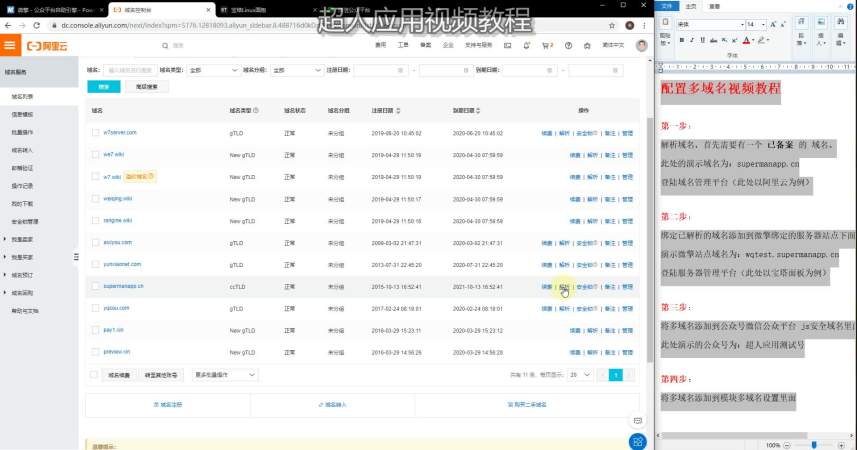Image resolution: width=857 pixels, height=450 pixels.
Task: Adjust the document zoom slider
Action: [814, 445]
